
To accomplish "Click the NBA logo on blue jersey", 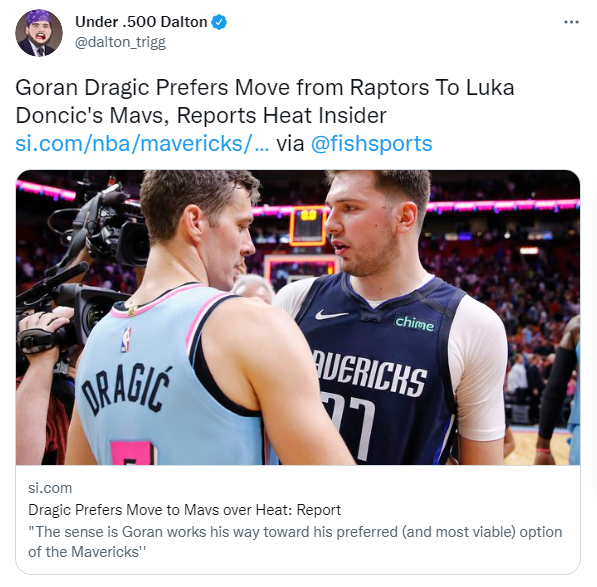I will pos(126,340).
